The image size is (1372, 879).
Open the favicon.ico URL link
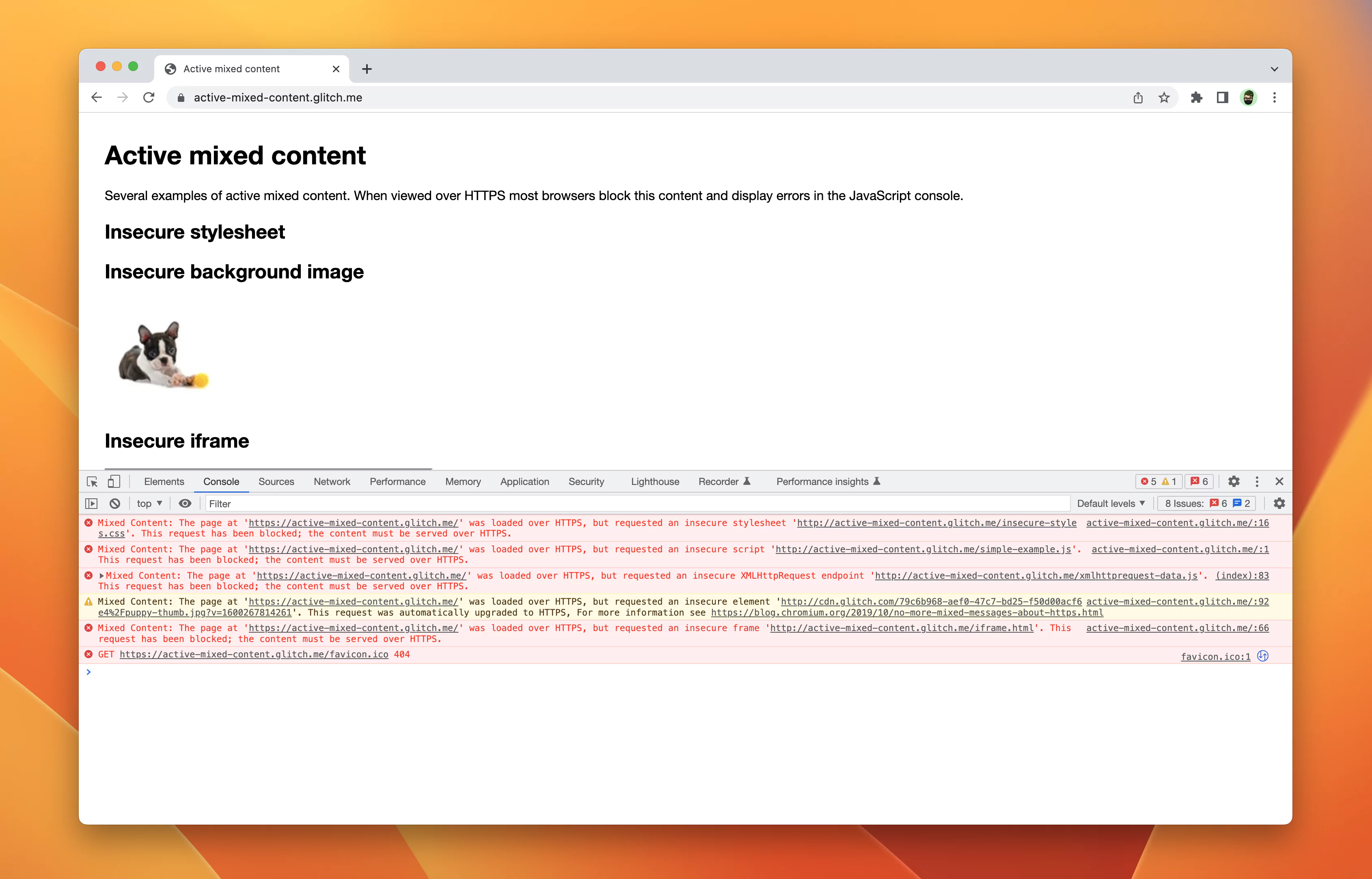tap(254, 654)
